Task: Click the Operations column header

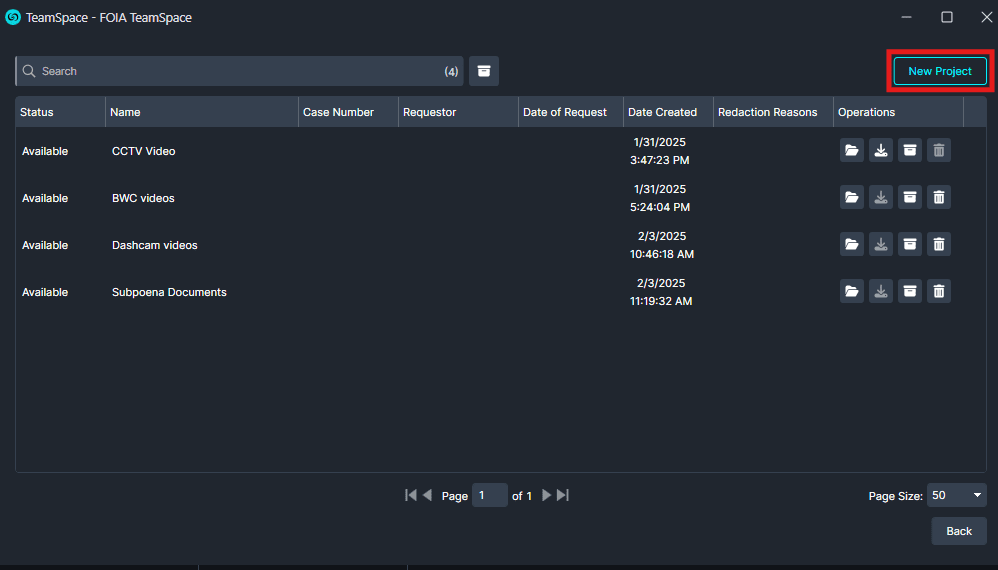Action: [x=899, y=112]
